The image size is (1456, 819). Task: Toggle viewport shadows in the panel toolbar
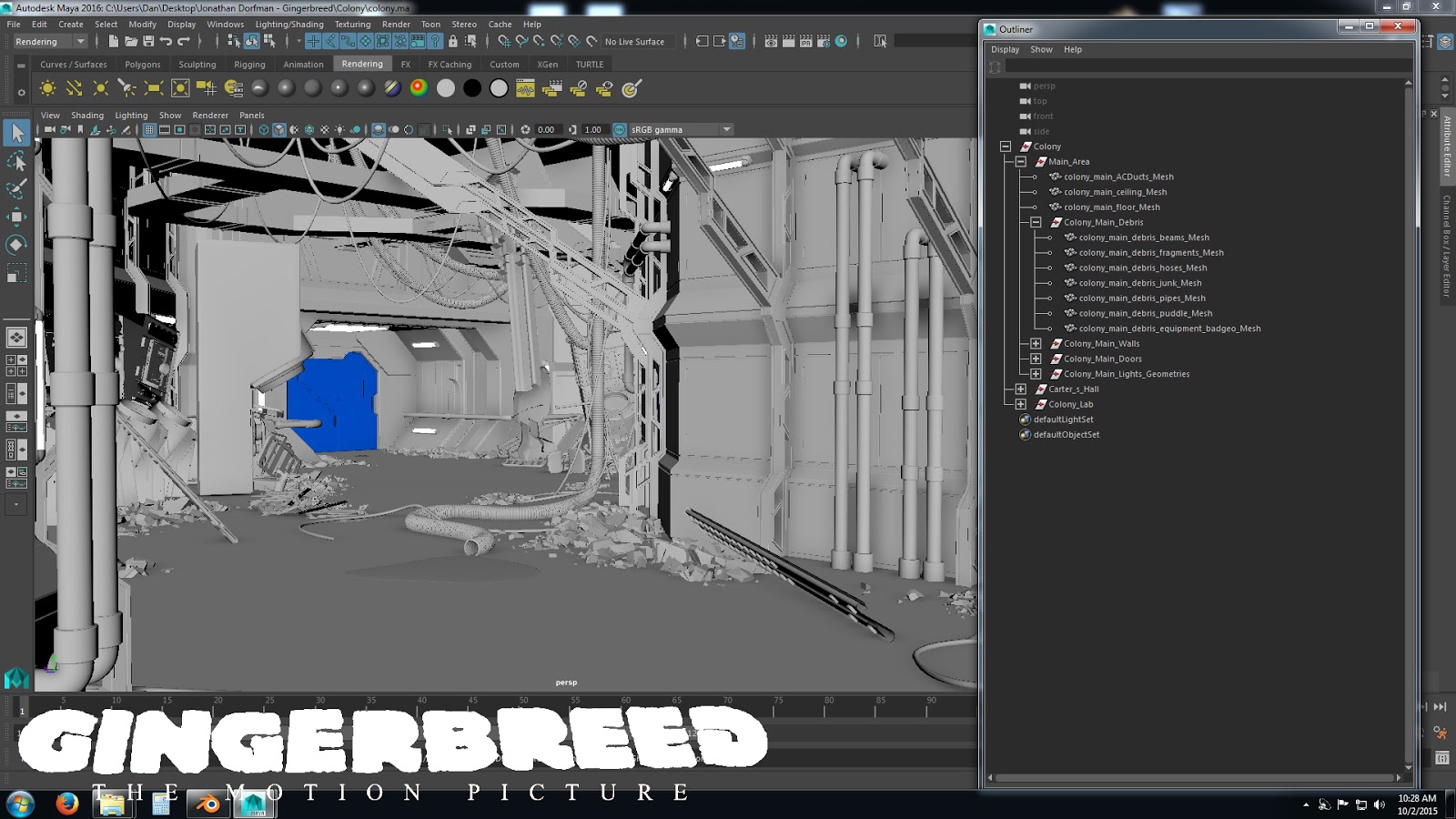355,129
